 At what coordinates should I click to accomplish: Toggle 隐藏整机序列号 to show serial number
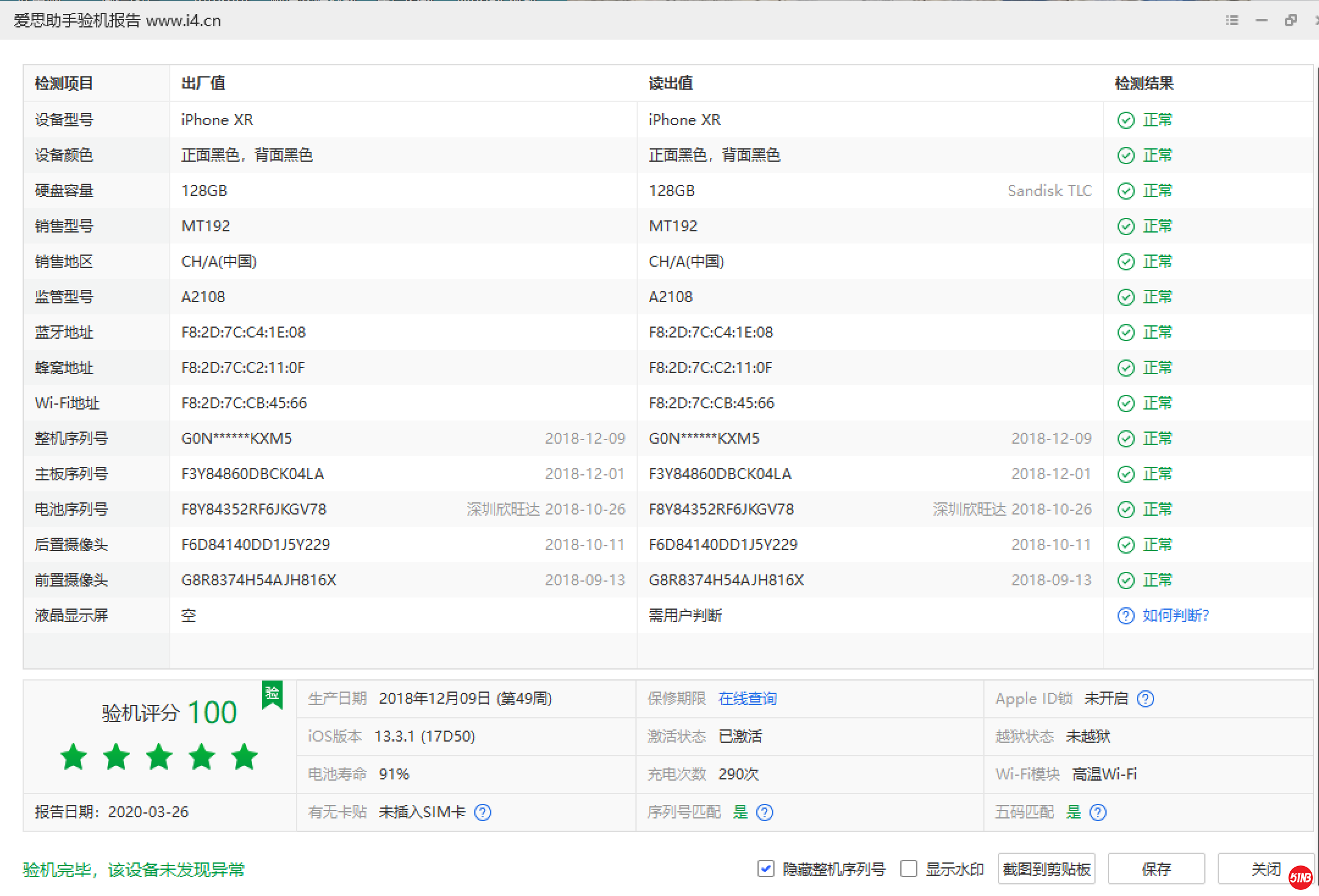coord(765,869)
